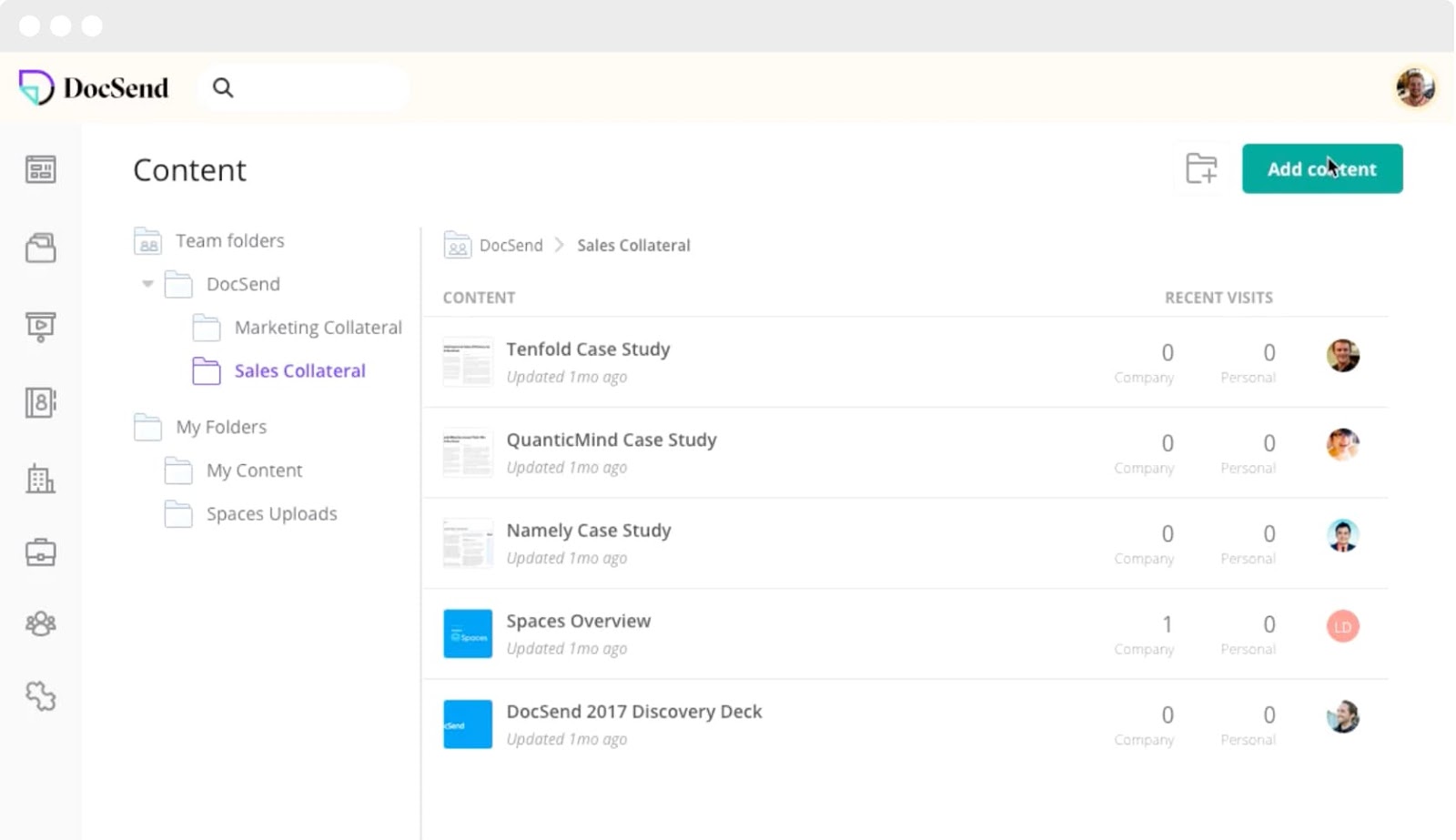This screenshot has width=1456, height=840.
Task: Select the DocSend folder in tree
Action: pos(243,284)
